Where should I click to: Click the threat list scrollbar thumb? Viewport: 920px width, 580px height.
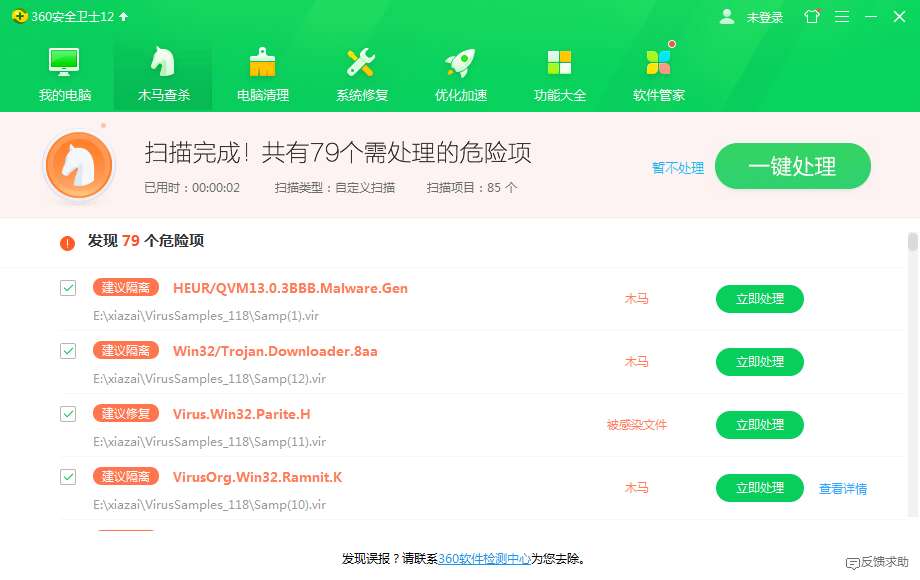pyautogui.click(x=912, y=242)
